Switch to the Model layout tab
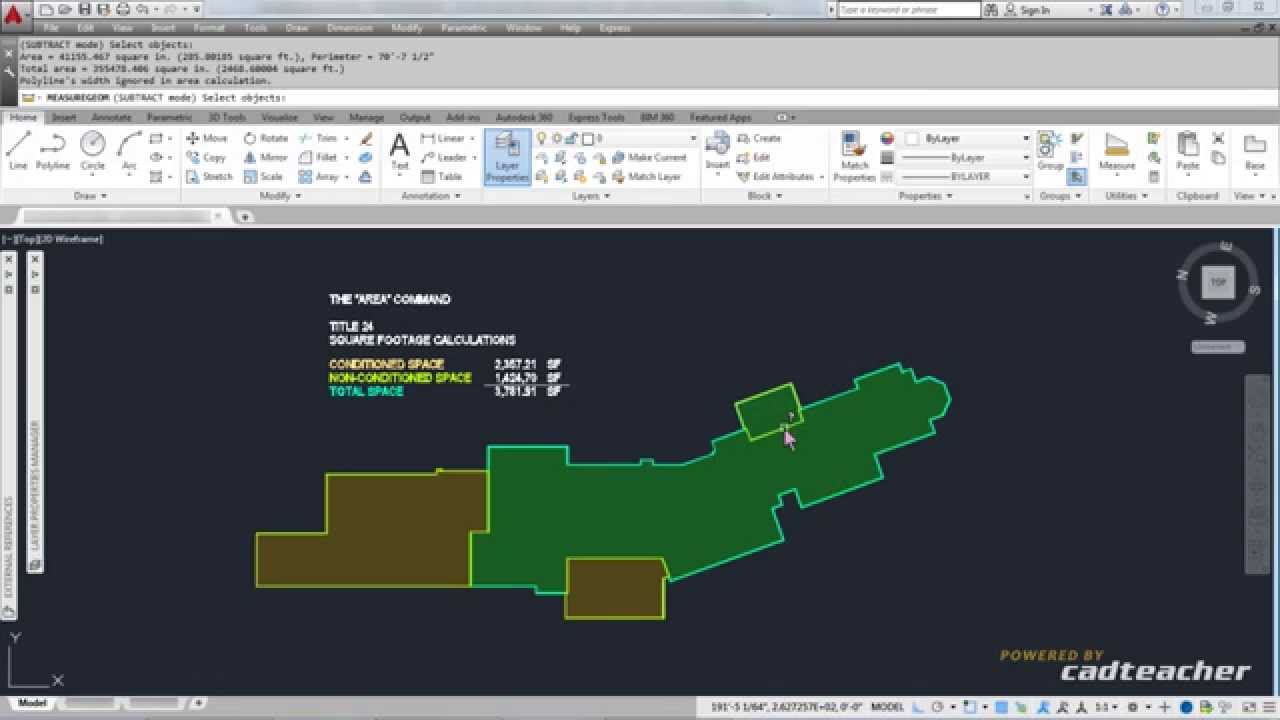 click(x=32, y=703)
